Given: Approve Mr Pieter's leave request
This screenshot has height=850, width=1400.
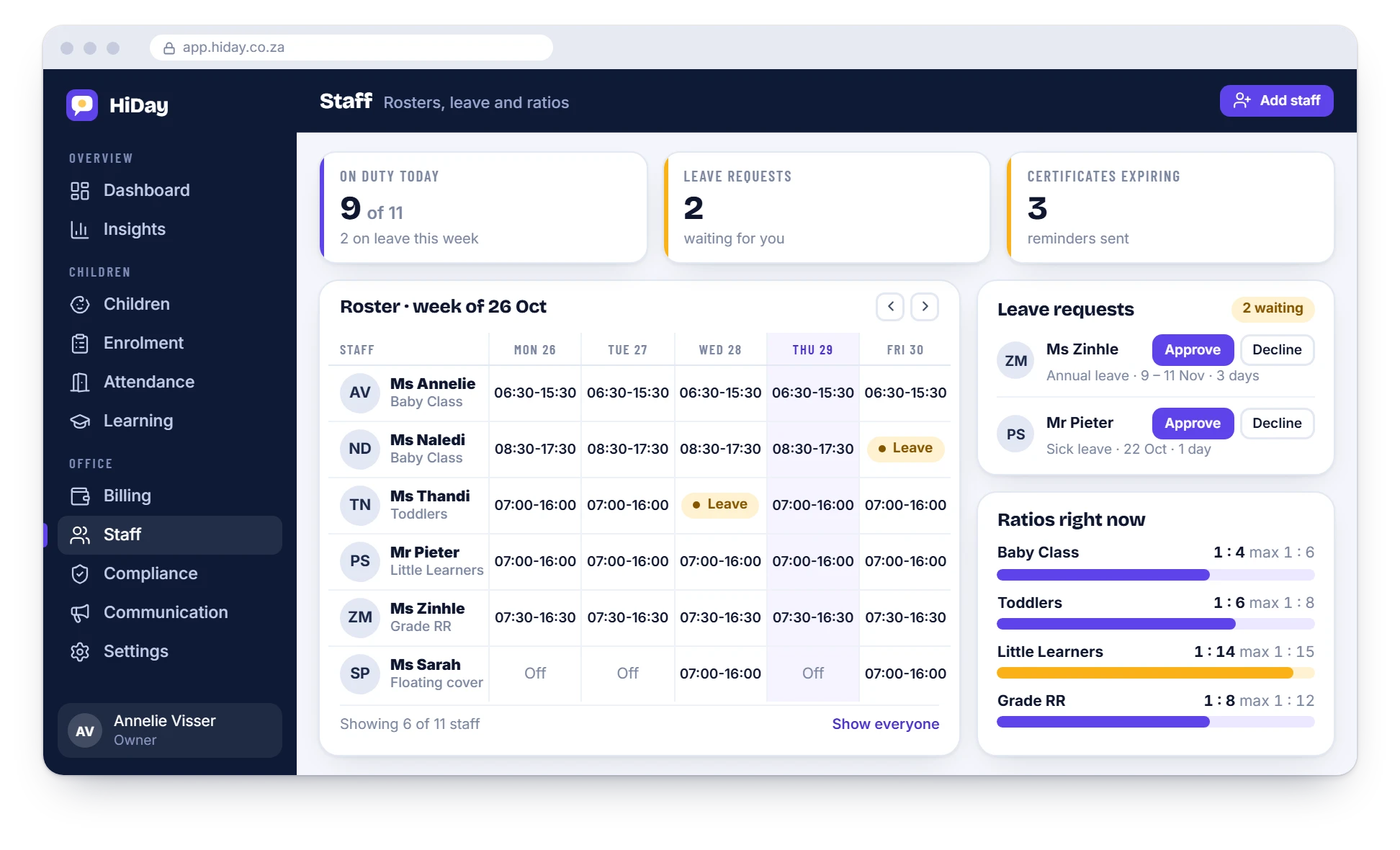Looking at the screenshot, I should click(x=1193, y=424).
